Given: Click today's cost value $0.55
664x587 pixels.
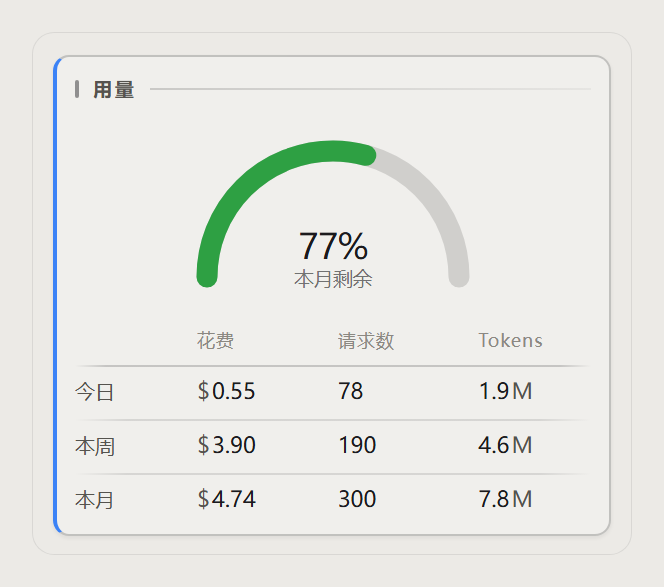Looking at the screenshot, I should point(226,390).
